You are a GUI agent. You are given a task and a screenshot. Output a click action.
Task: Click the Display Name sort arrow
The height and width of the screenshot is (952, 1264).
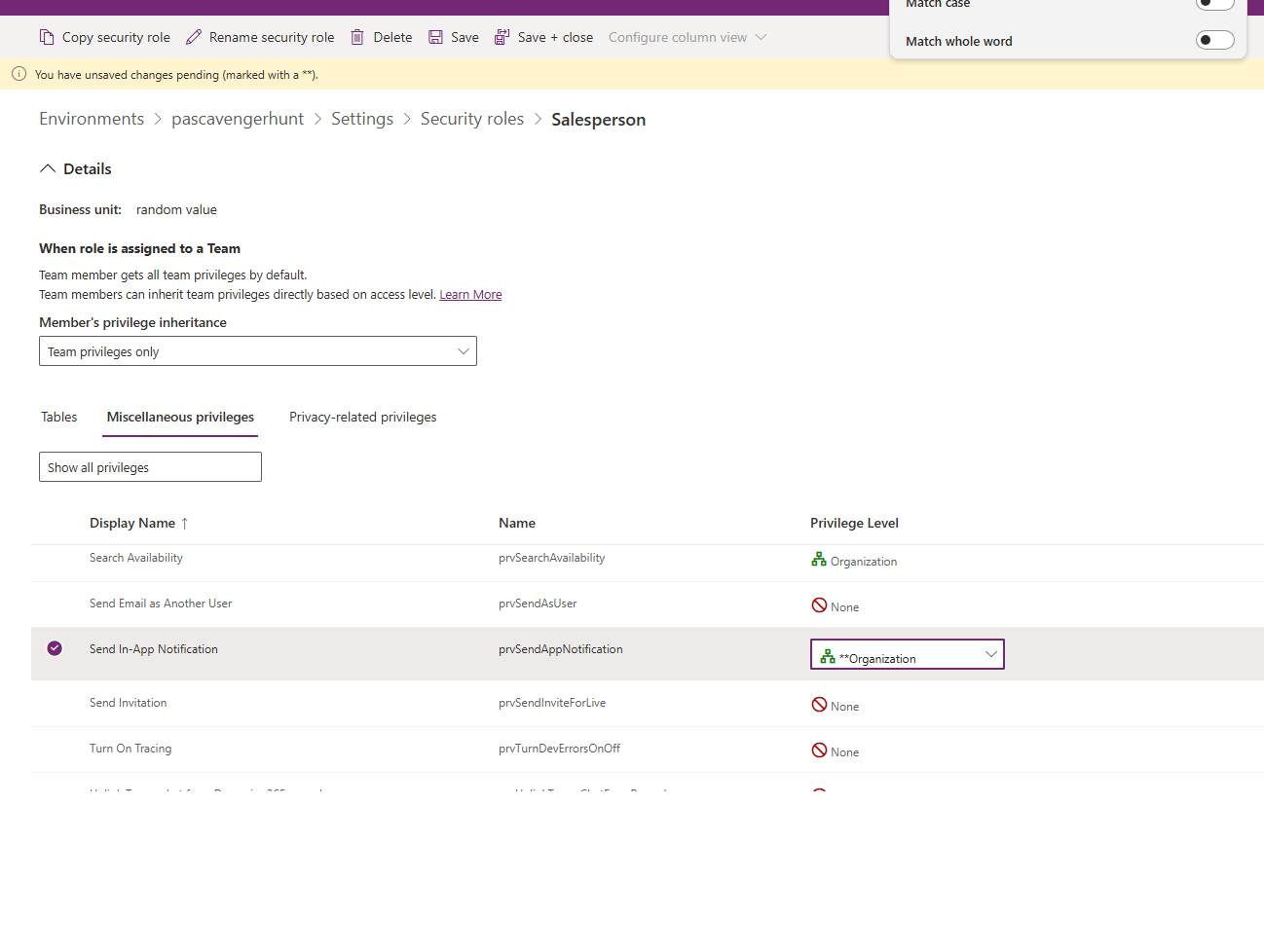click(183, 523)
